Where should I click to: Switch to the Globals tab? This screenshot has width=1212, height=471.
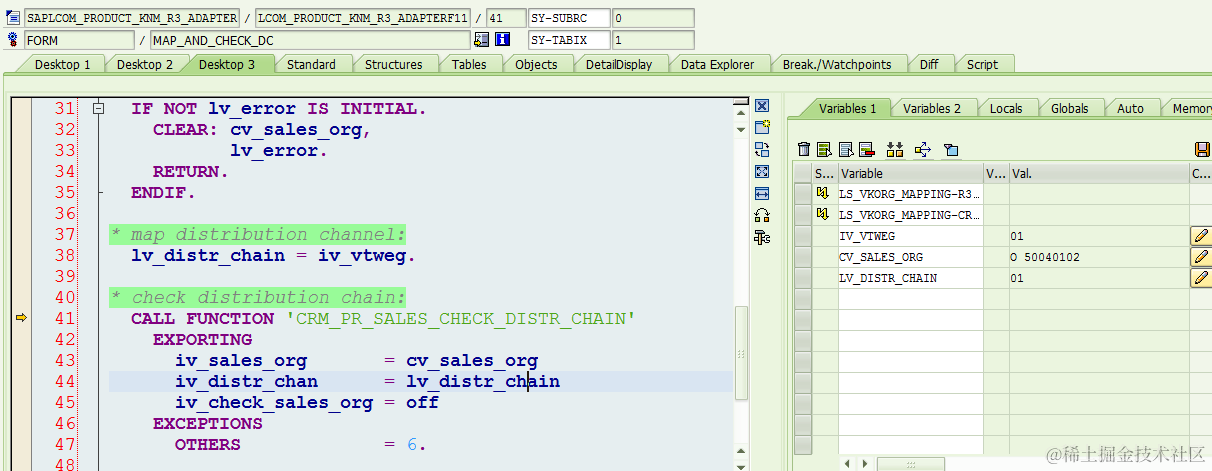click(1069, 108)
